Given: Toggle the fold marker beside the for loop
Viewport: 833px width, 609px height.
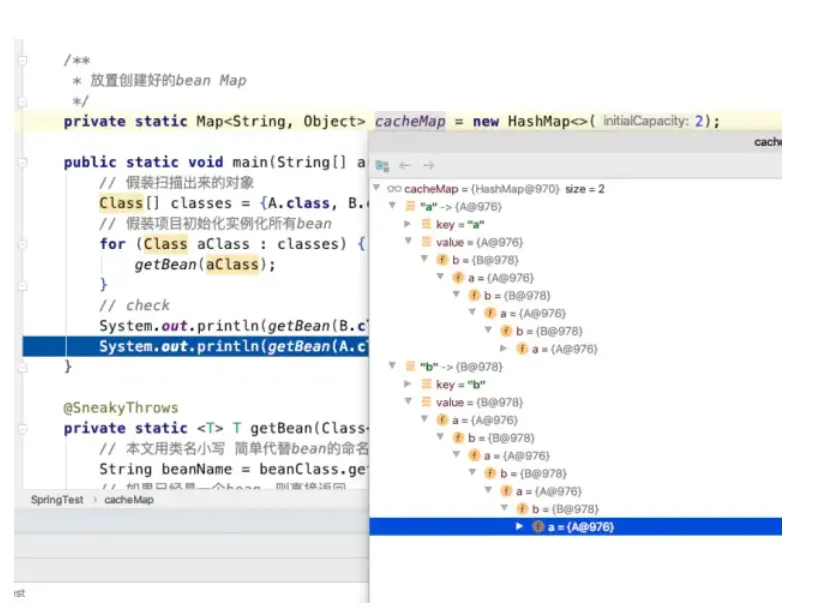Looking at the screenshot, I should (22, 244).
